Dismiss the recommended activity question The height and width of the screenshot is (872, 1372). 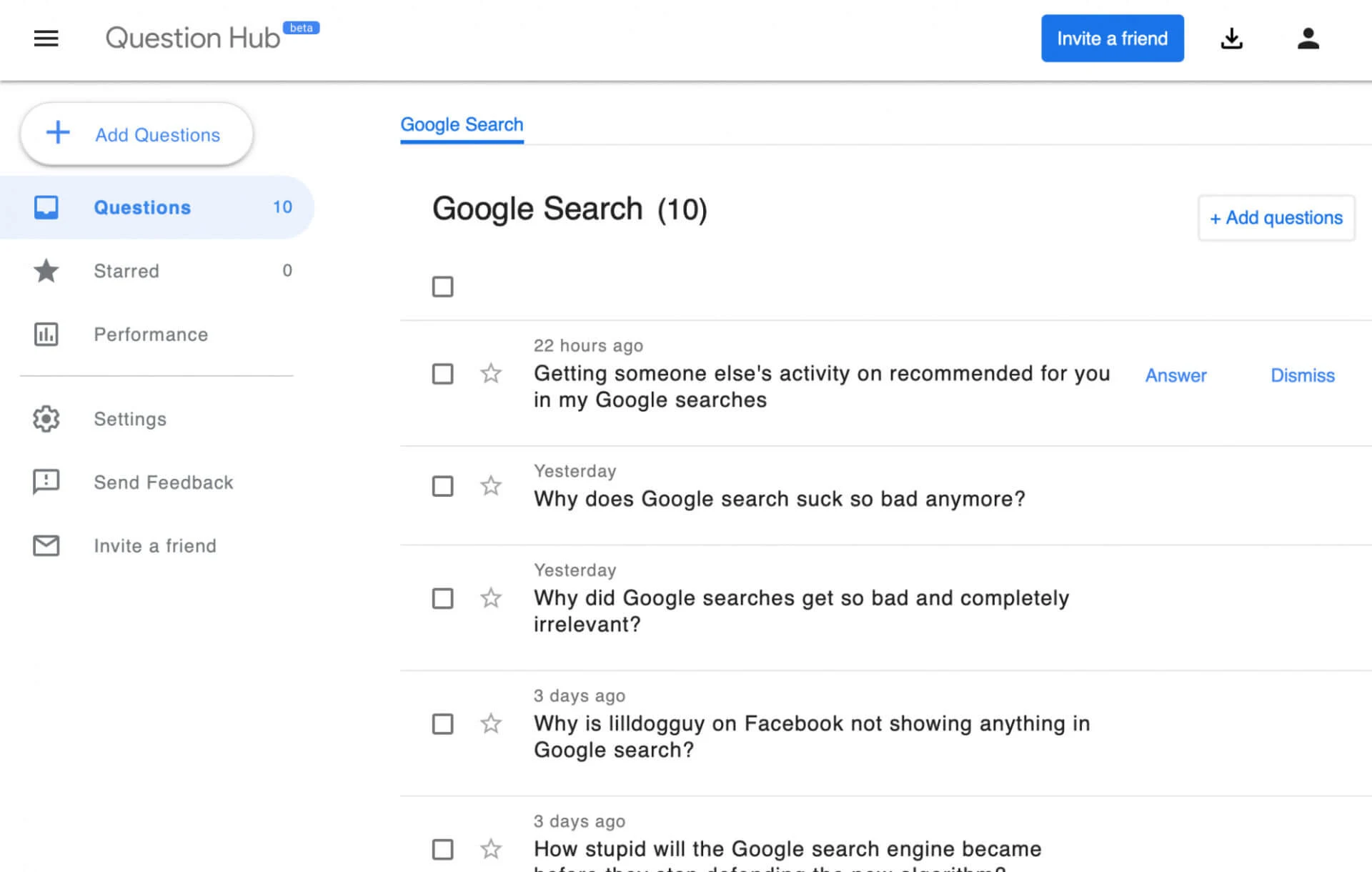tap(1302, 375)
